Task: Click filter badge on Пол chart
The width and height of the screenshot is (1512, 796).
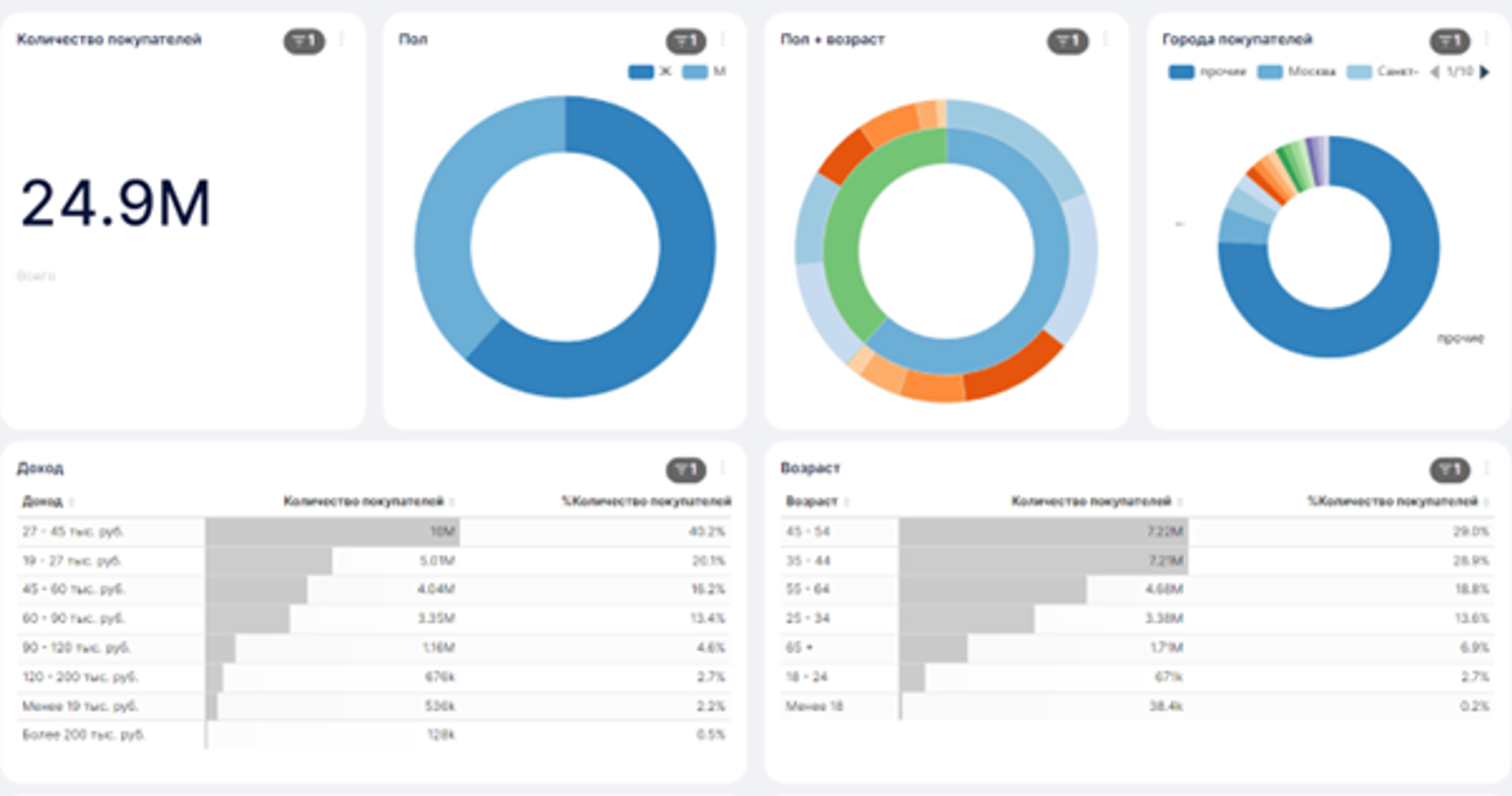Action: point(686,41)
